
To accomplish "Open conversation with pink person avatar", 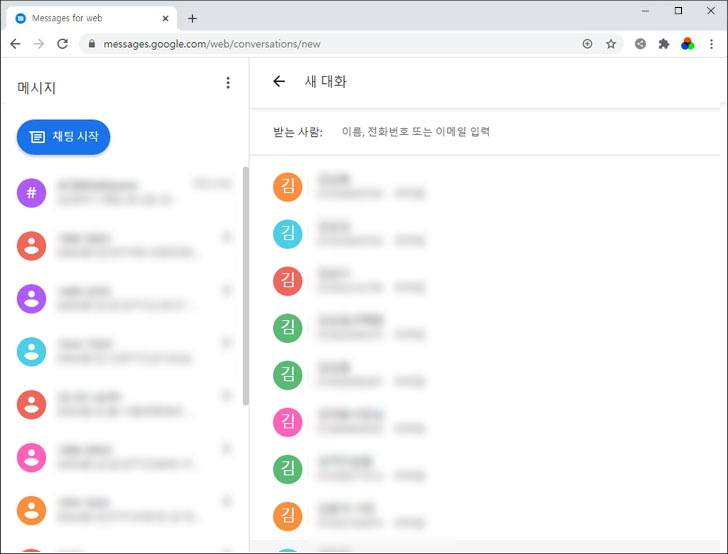I will click(124, 457).
